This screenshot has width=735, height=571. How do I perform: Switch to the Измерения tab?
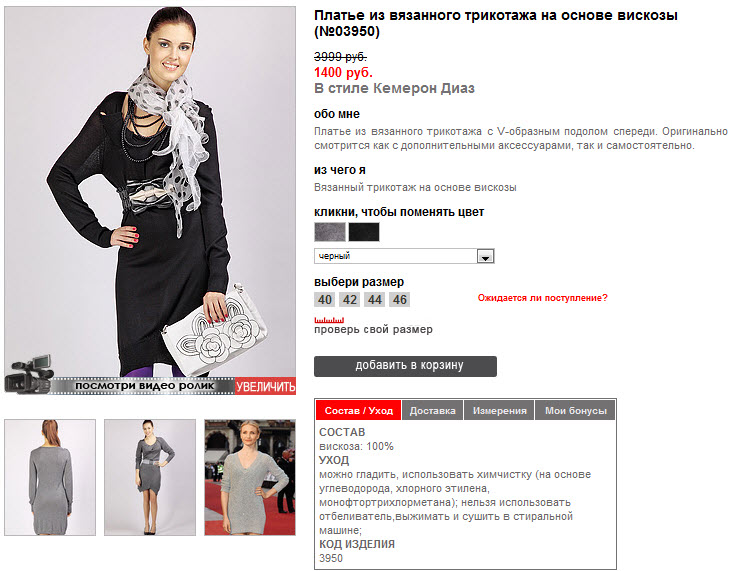click(499, 411)
